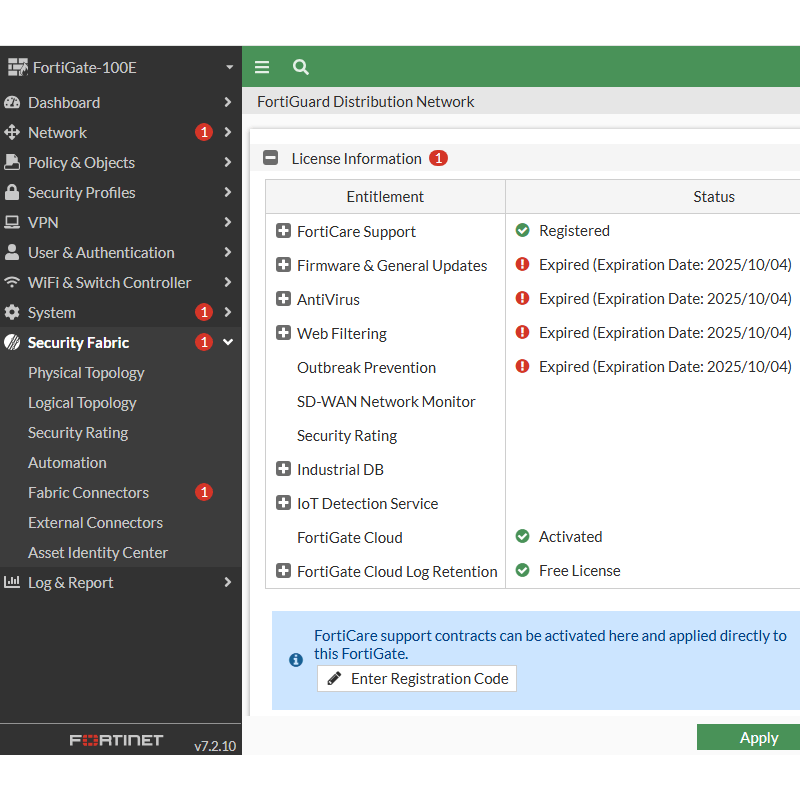The width and height of the screenshot is (800, 800).
Task: Collapse the Security Fabric menu chevron
Action: pyautogui.click(x=228, y=342)
